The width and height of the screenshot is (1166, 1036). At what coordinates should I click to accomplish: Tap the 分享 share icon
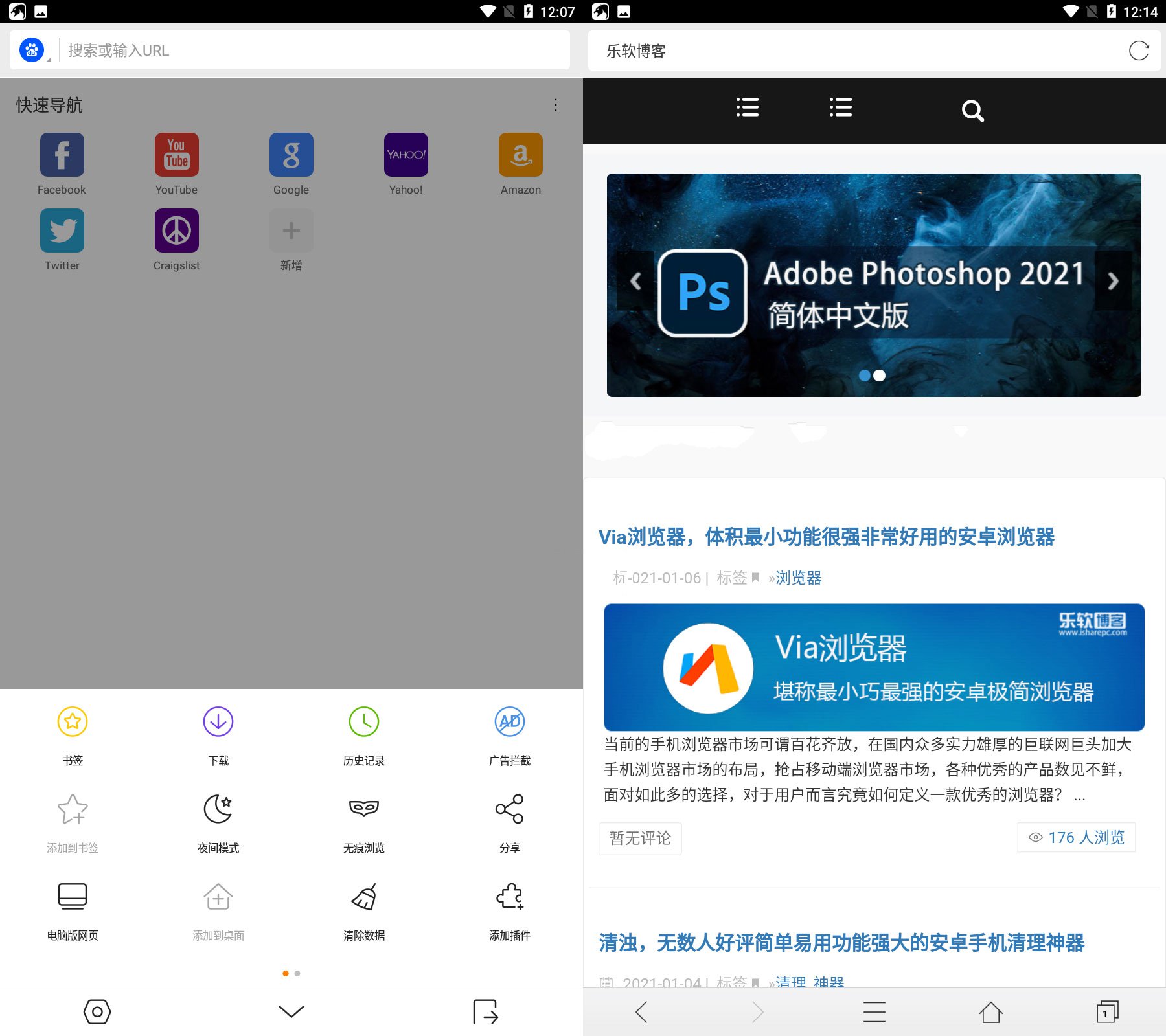[510, 809]
